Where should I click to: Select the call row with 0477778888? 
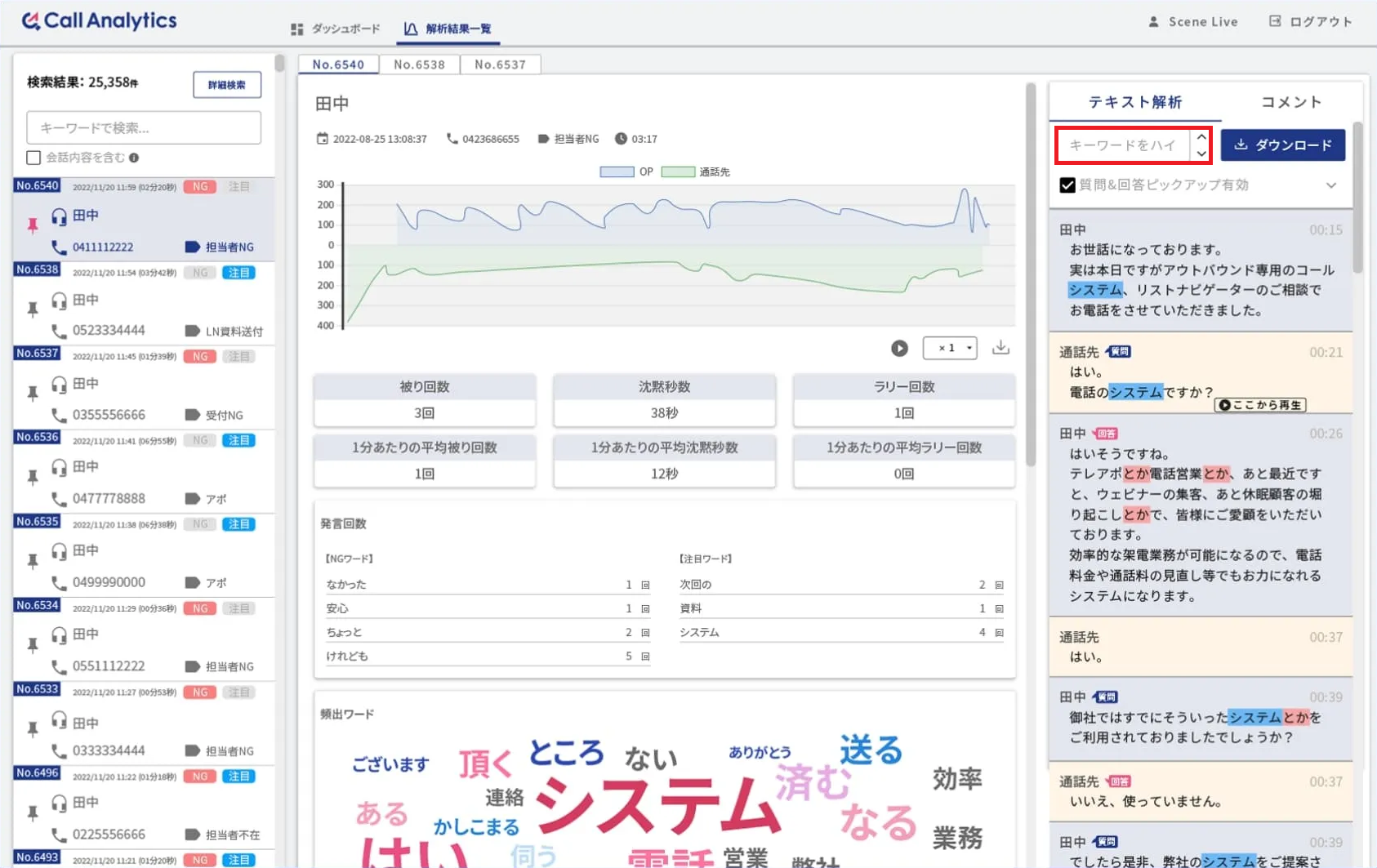click(144, 471)
